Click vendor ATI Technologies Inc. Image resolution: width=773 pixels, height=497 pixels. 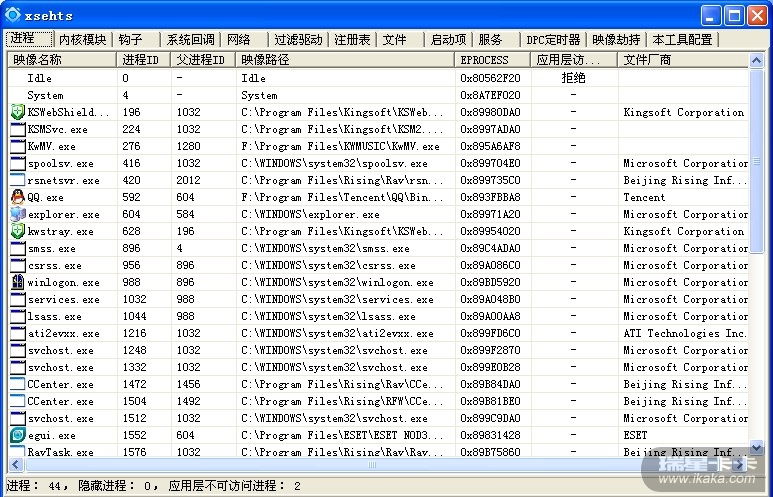pos(685,333)
